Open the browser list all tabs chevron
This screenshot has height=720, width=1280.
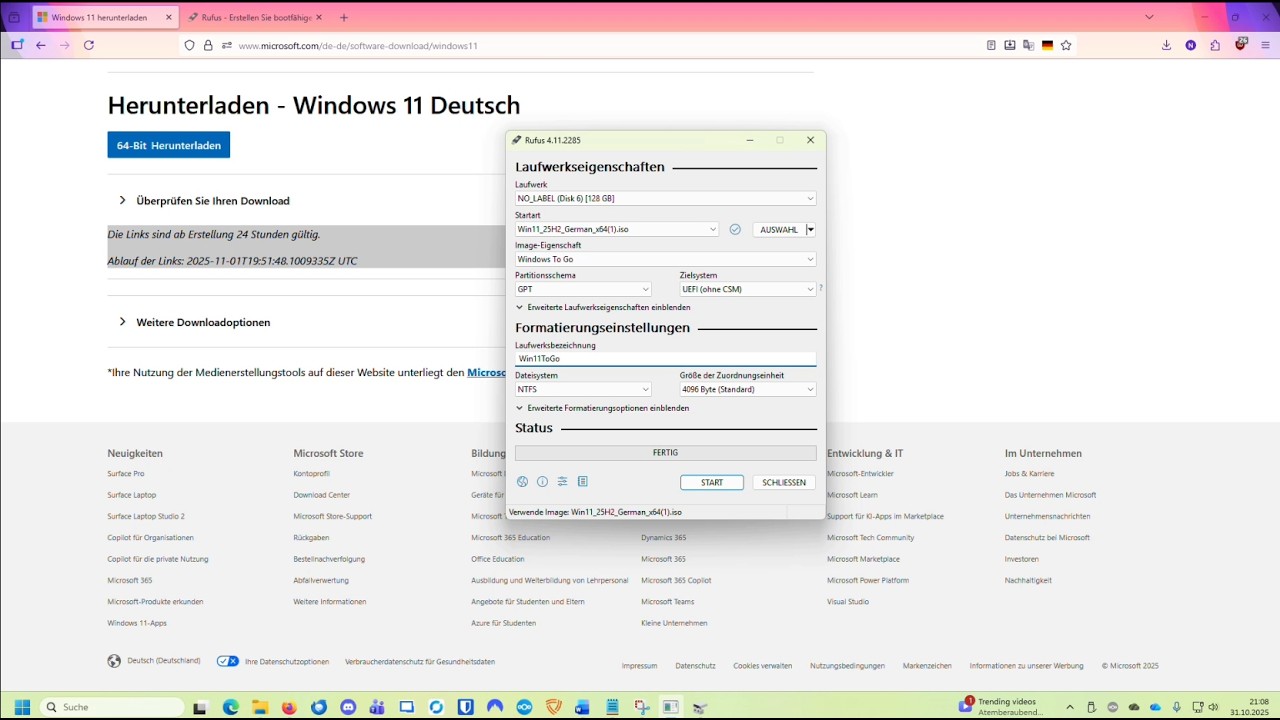(x=1149, y=17)
